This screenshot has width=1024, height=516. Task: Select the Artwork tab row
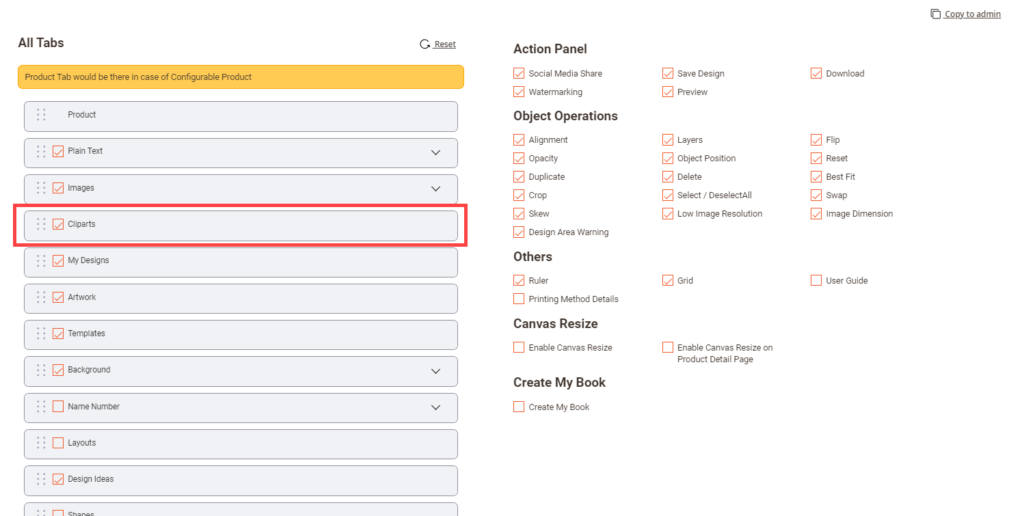240,298
